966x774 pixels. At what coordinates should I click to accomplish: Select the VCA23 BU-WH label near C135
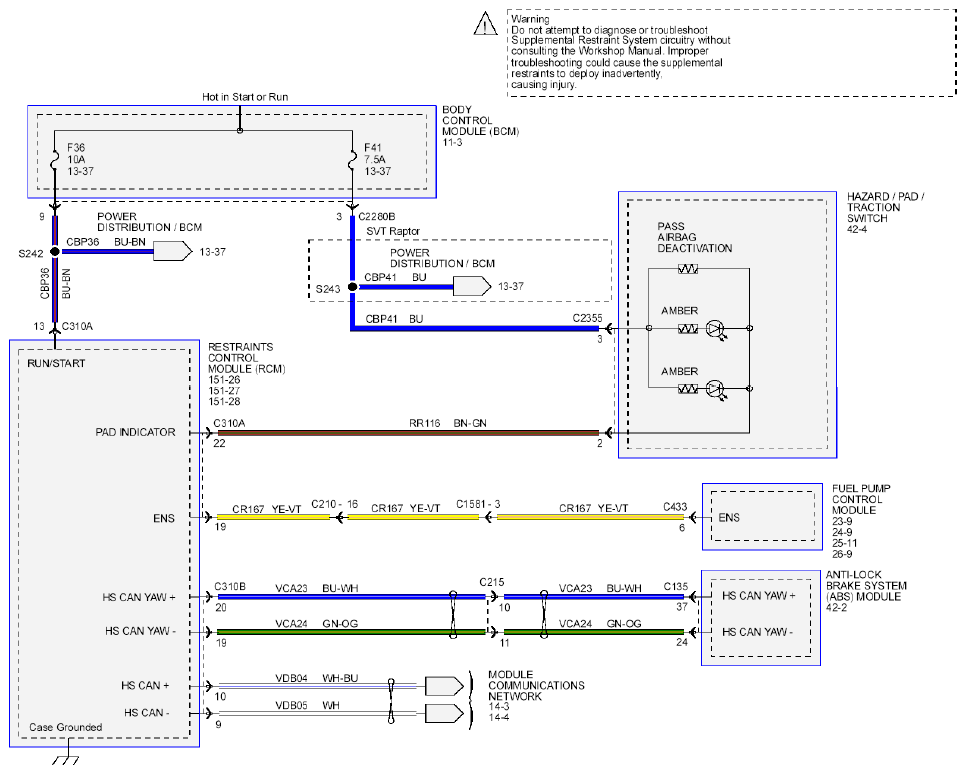coord(600,589)
